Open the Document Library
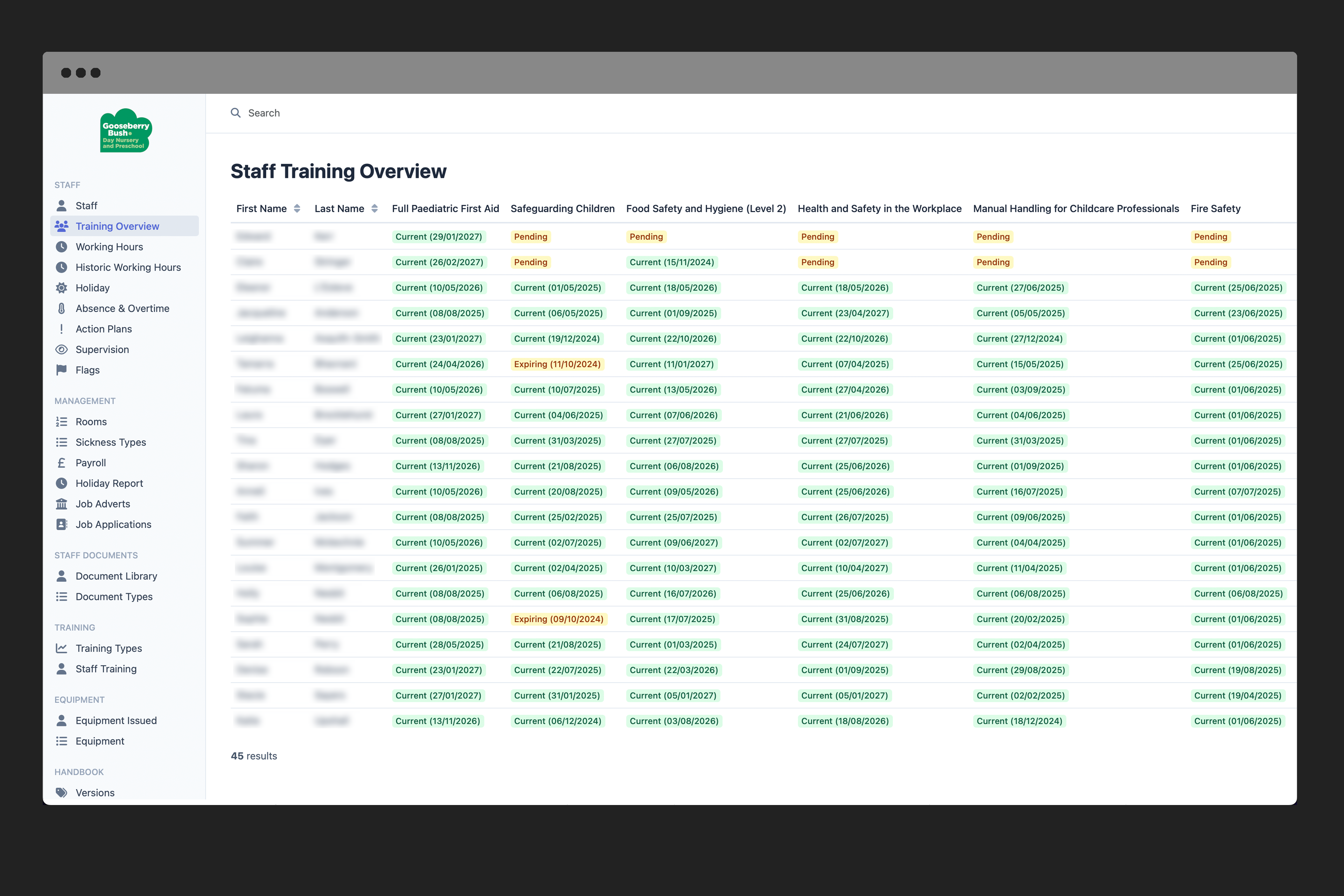Viewport: 1344px width, 896px height. (116, 576)
